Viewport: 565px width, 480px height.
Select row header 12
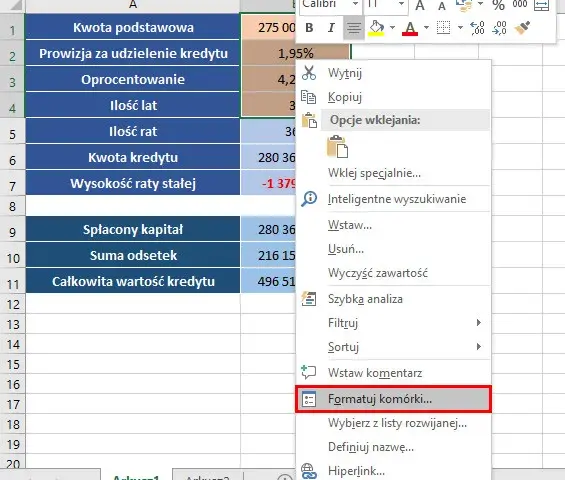tap(13, 304)
